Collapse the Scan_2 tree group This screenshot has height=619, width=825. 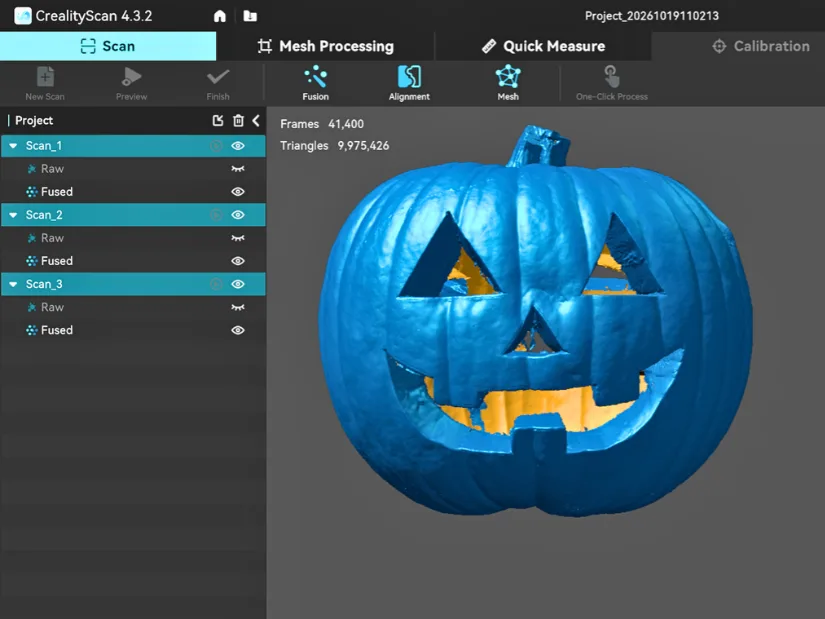[13, 215]
